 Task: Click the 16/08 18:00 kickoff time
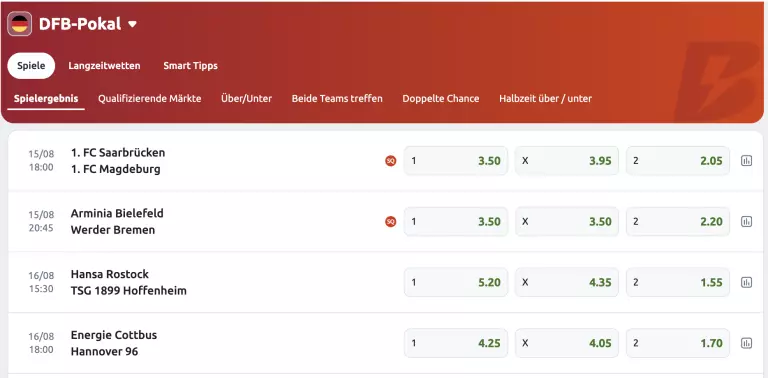[x=41, y=350]
